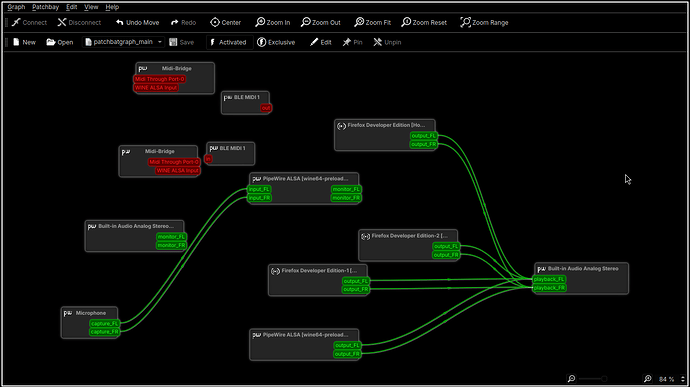Toggle Edit mode for patchbay
The image size is (690, 387).
(321, 42)
